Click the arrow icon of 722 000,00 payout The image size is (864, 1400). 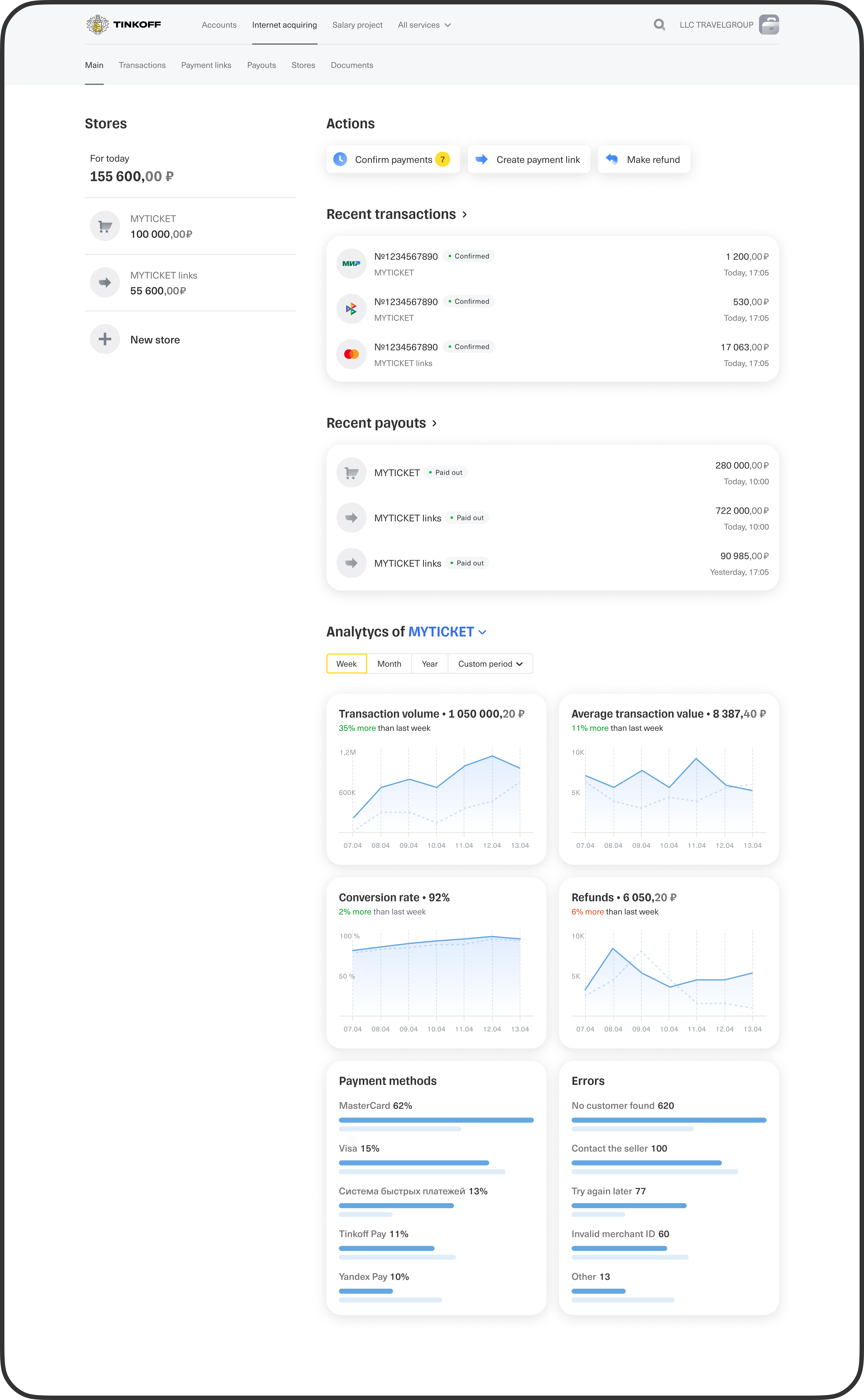coord(352,518)
